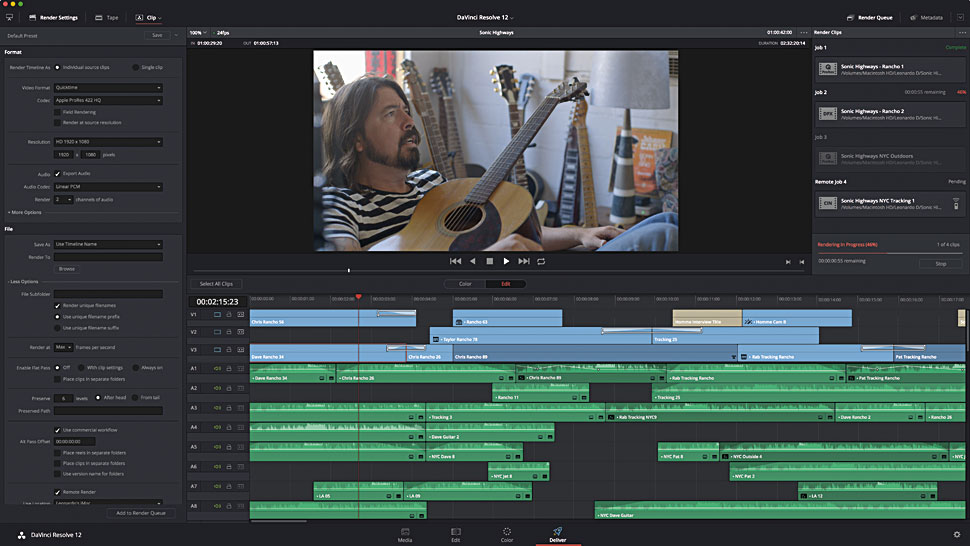
Task: Stop playback using the viewer's stop icon
Action: (489, 261)
